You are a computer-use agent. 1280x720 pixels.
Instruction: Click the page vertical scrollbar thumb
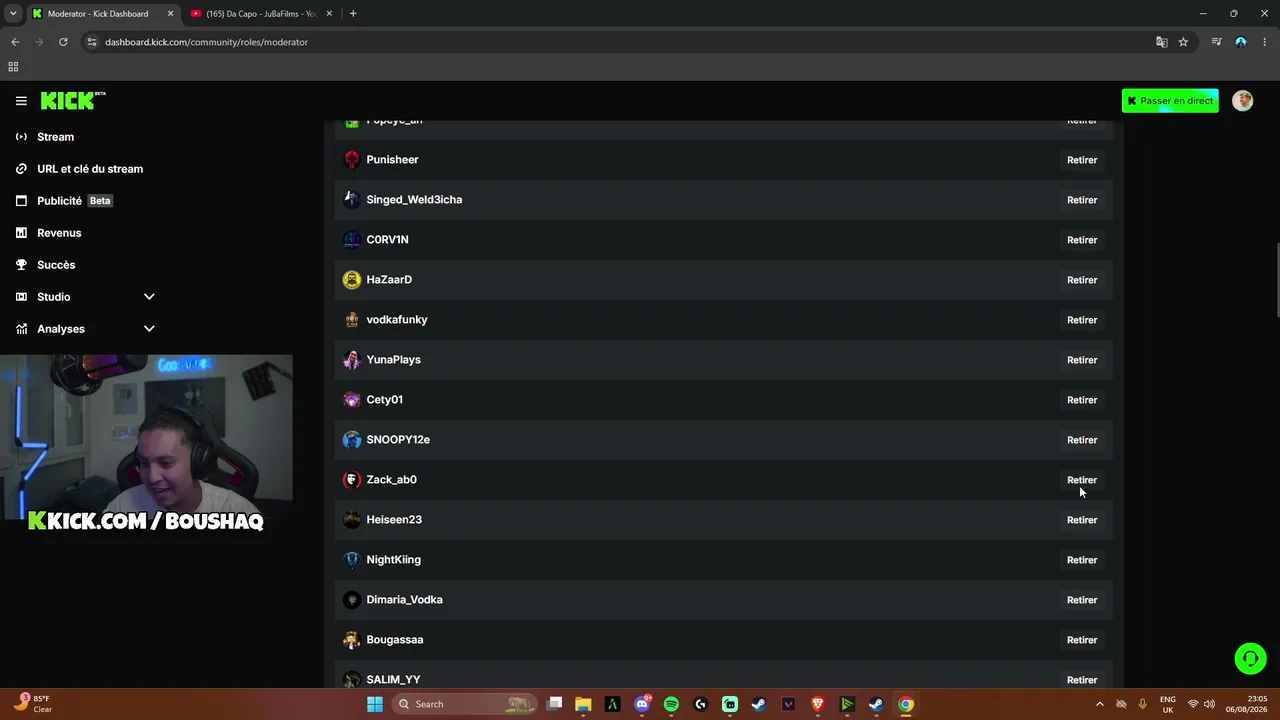[x=1276, y=279]
